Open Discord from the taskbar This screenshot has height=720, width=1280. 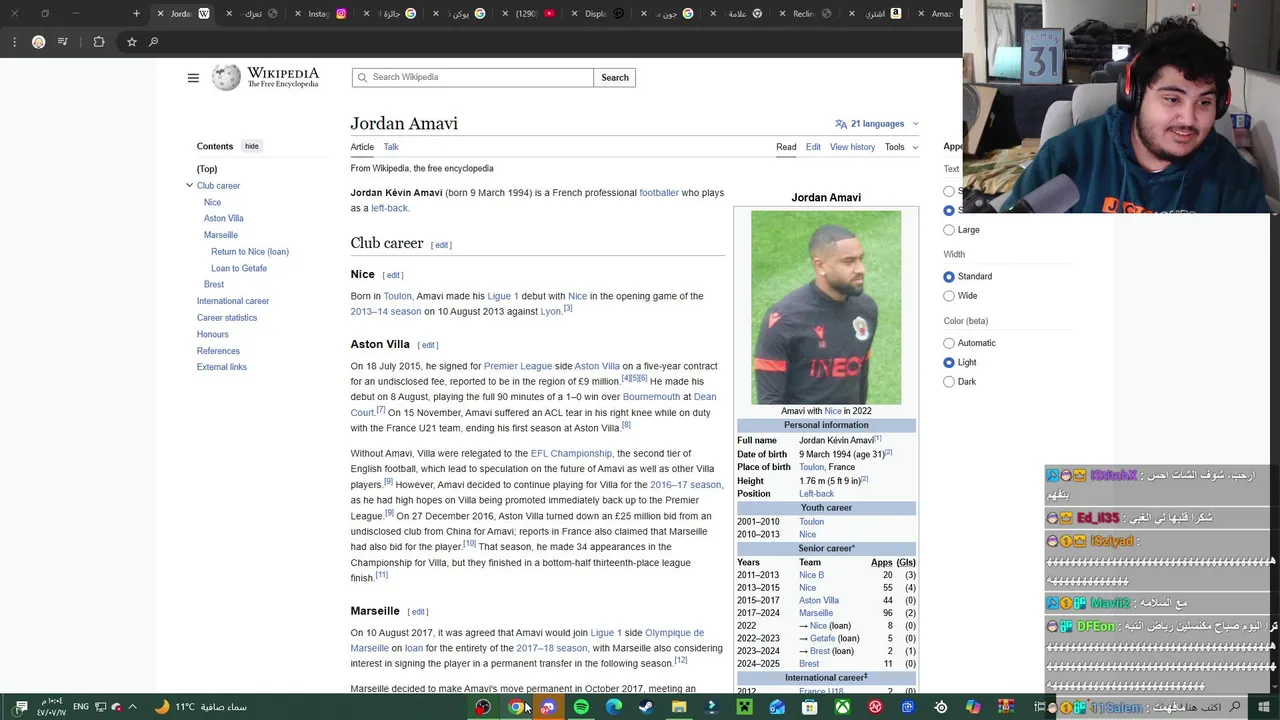tap(548, 707)
